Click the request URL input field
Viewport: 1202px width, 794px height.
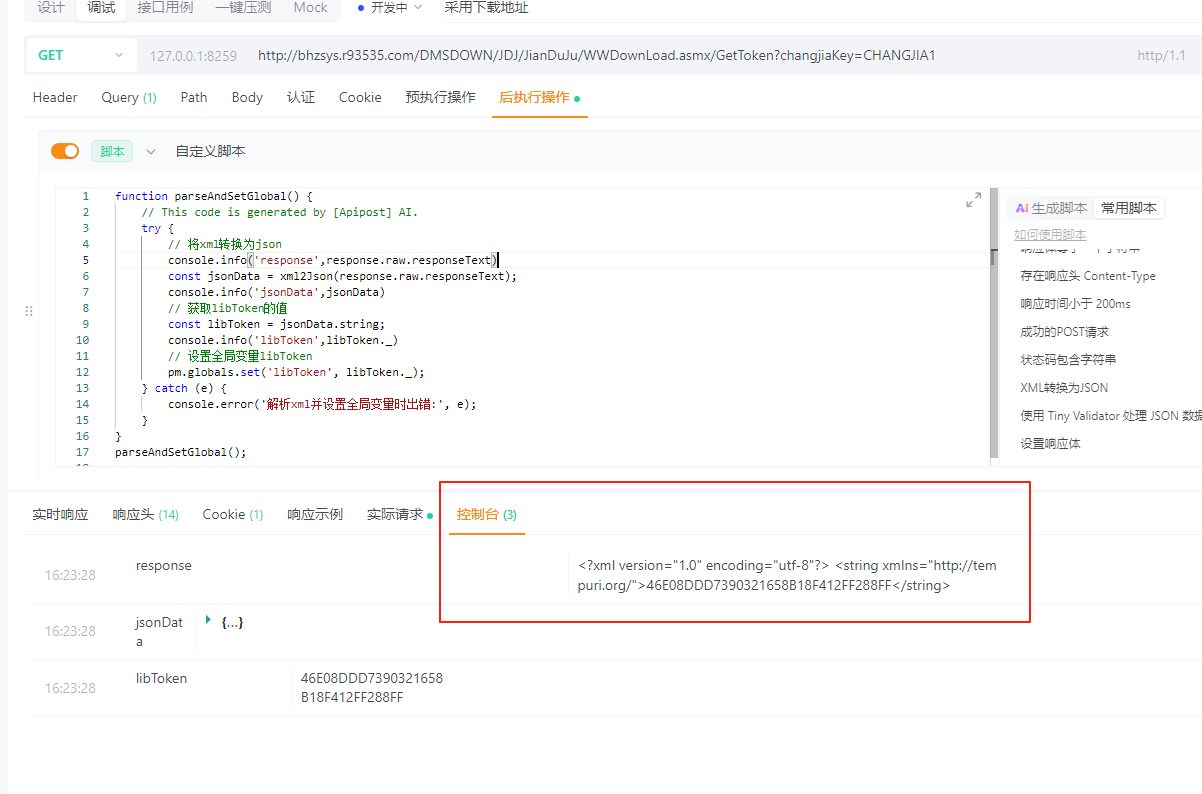pos(596,55)
